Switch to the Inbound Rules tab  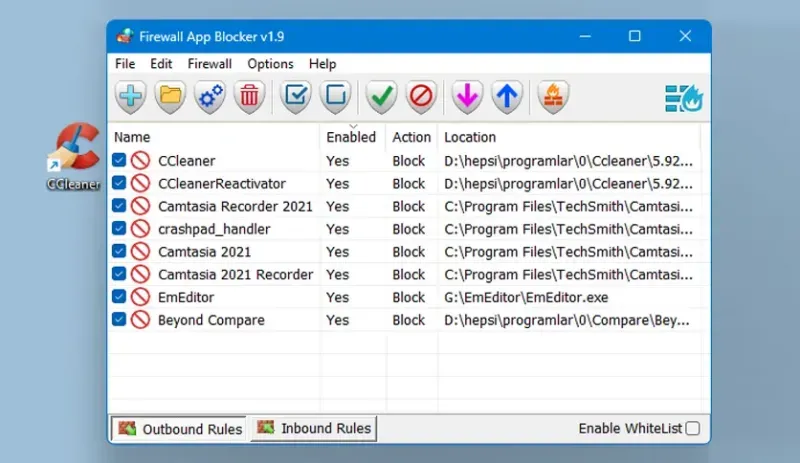(314, 428)
